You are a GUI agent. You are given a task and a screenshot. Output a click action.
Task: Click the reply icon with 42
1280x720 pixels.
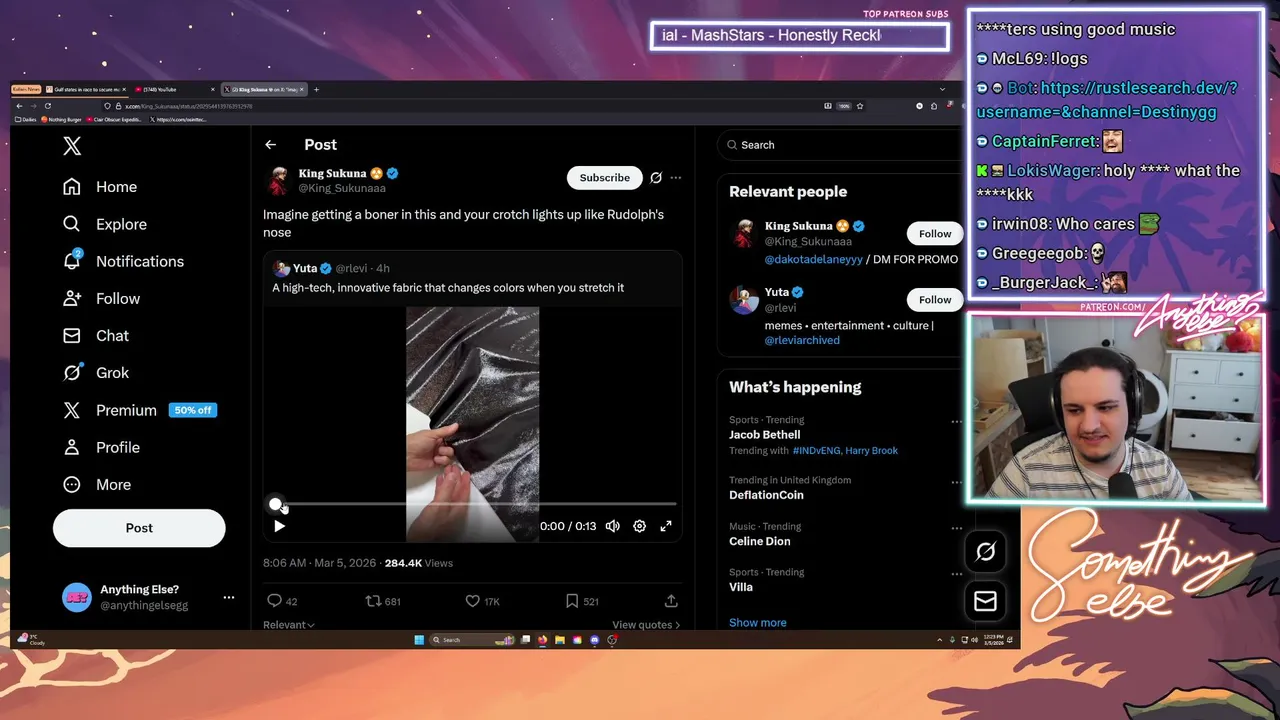274,601
